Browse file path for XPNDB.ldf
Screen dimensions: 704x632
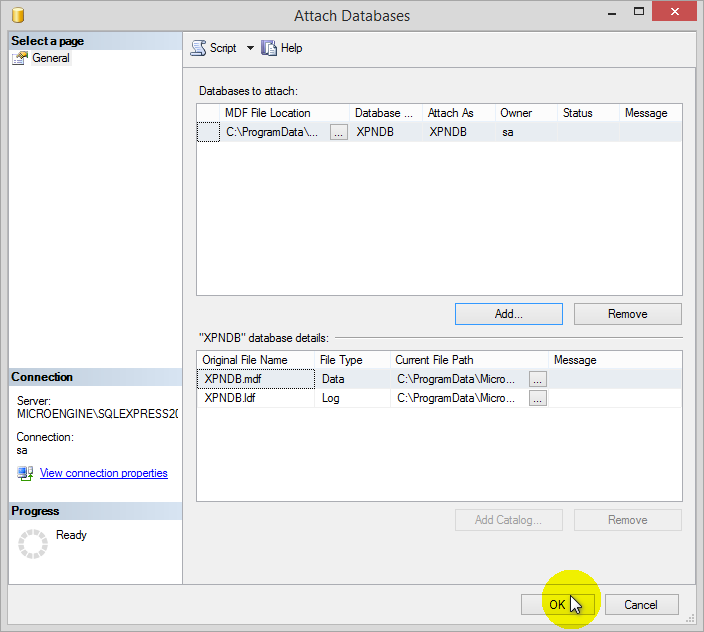click(x=538, y=398)
